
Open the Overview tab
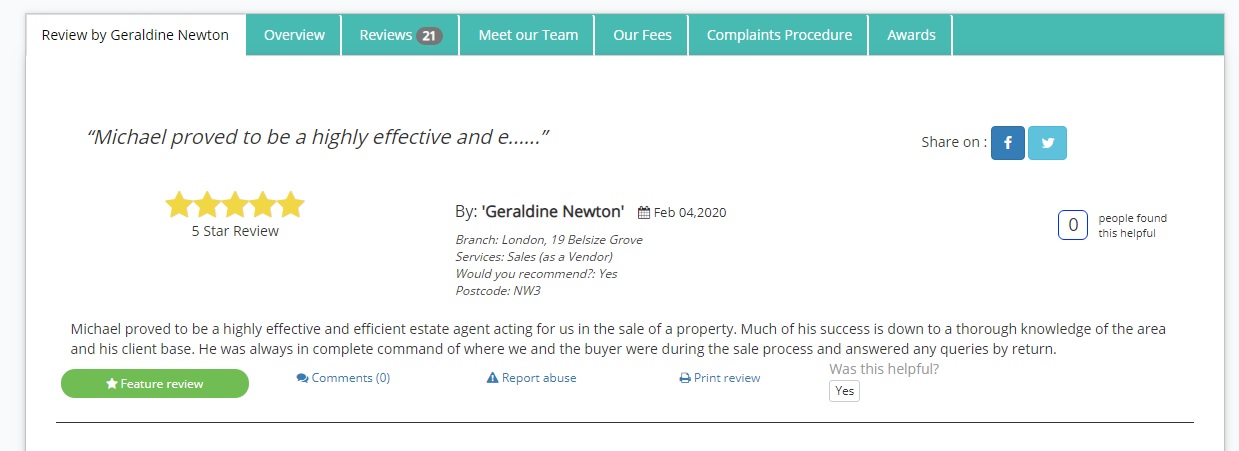coord(294,35)
